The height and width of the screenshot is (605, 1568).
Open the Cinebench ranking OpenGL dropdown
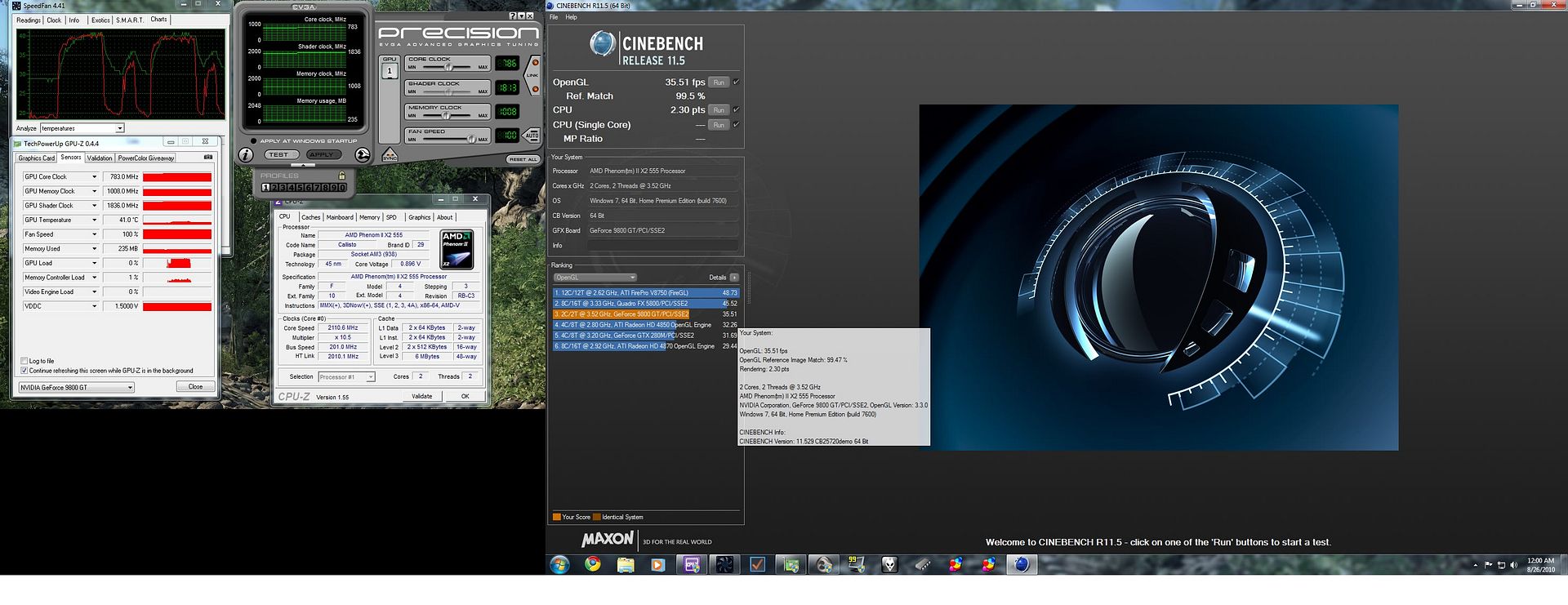(x=595, y=278)
